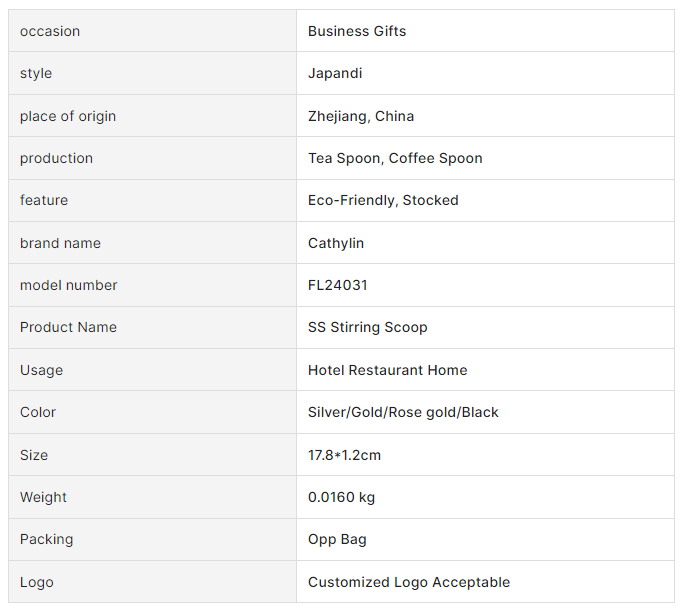Click model number 'FL24031'
Image resolution: width=689 pixels, height=615 pixels.
(338, 285)
